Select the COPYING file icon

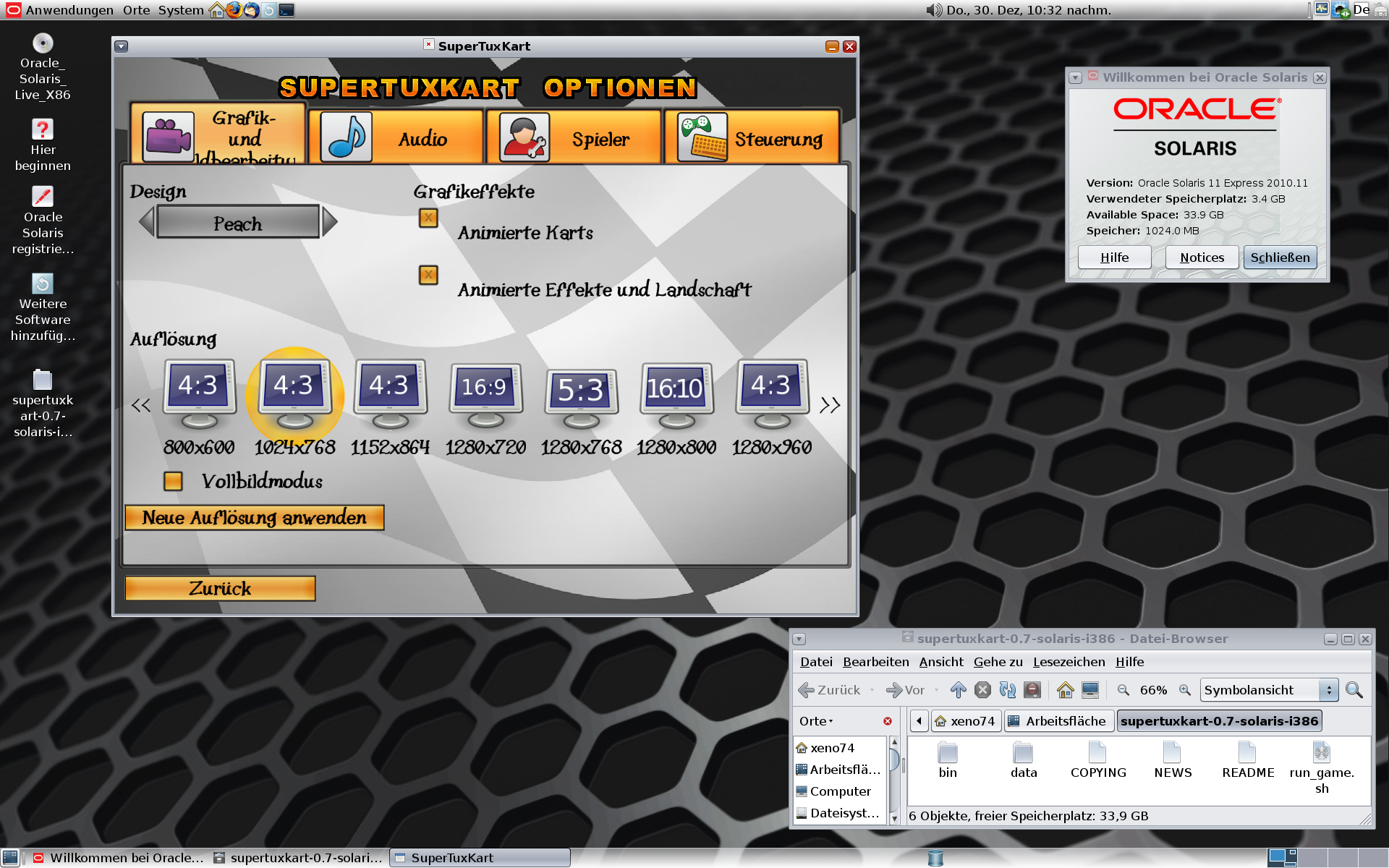click(1097, 753)
